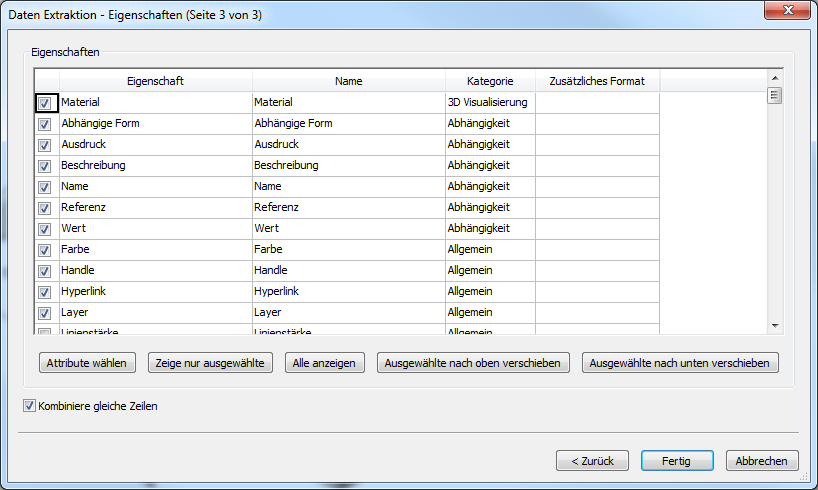Toggle the Hyperlink property checkbox
The height and width of the screenshot is (490, 818).
coord(45,292)
